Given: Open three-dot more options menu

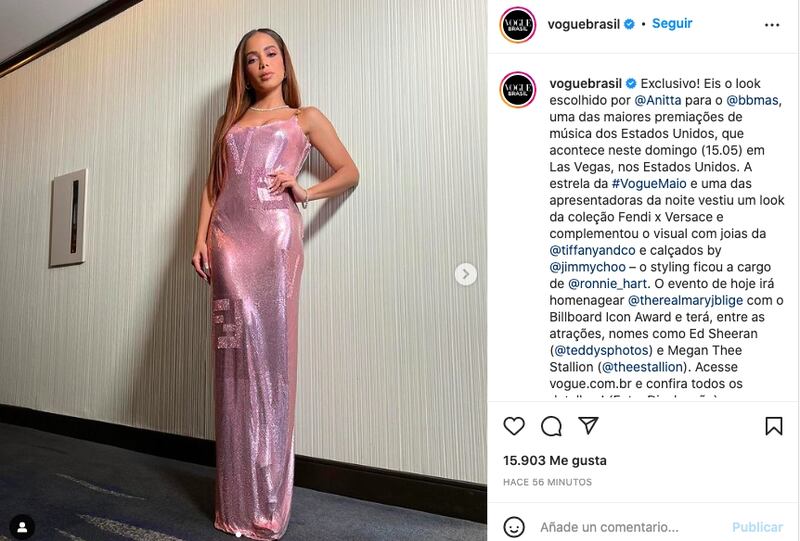Looking at the screenshot, I should pyautogui.click(x=772, y=25).
